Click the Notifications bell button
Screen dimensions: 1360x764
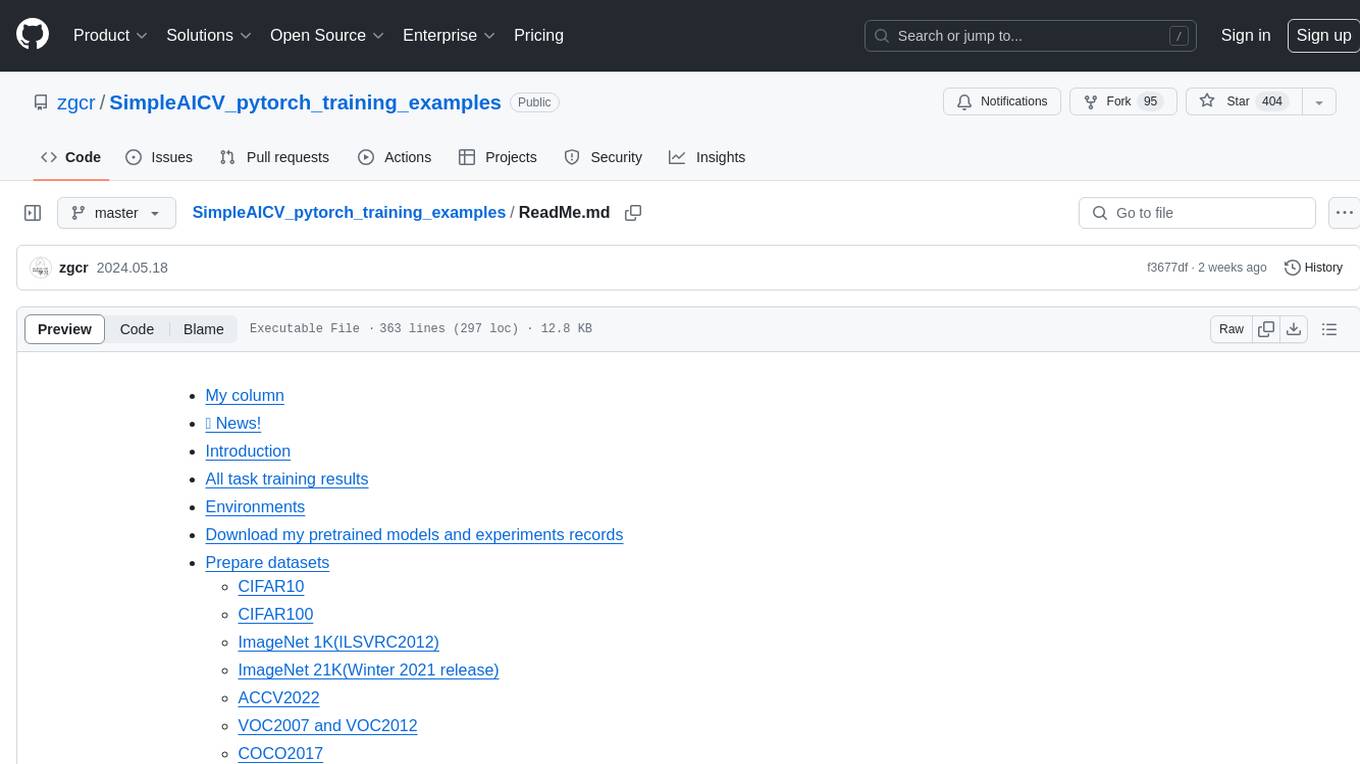tap(1002, 101)
